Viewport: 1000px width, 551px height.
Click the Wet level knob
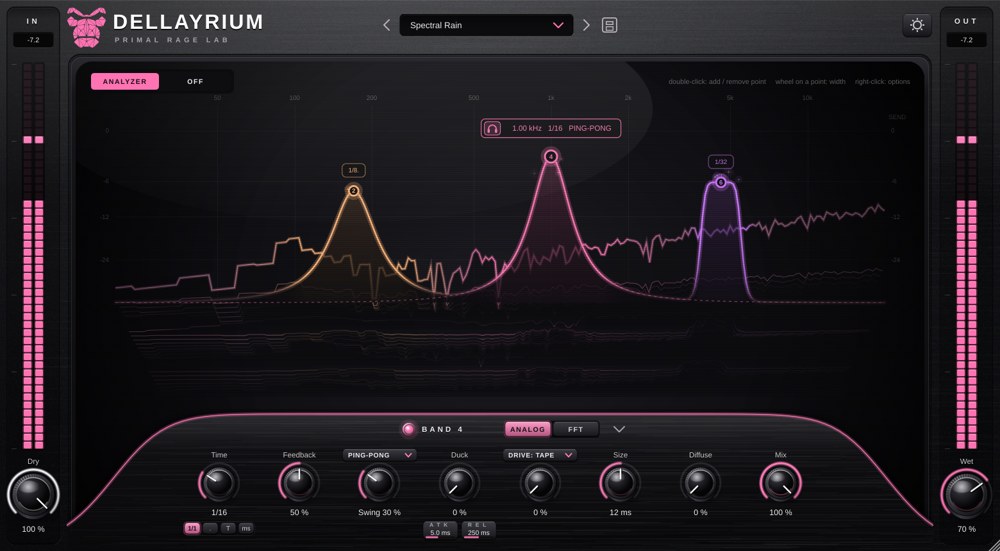(966, 495)
